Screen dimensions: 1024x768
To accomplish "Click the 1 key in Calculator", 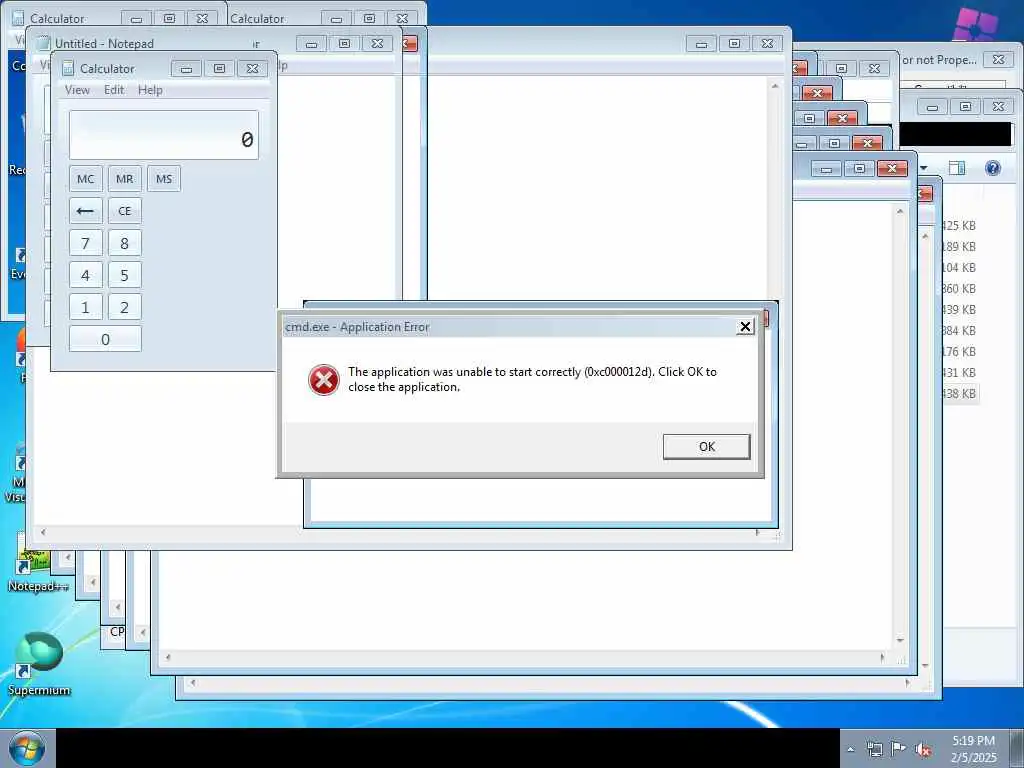I will point(86,308).
